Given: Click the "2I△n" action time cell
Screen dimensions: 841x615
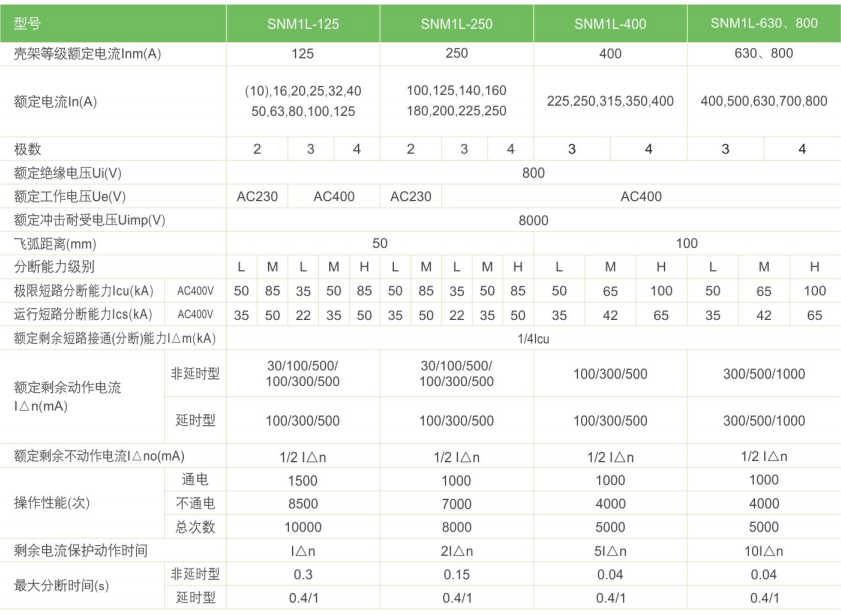Looking at the screenshot, I should (x=456, y=551).
